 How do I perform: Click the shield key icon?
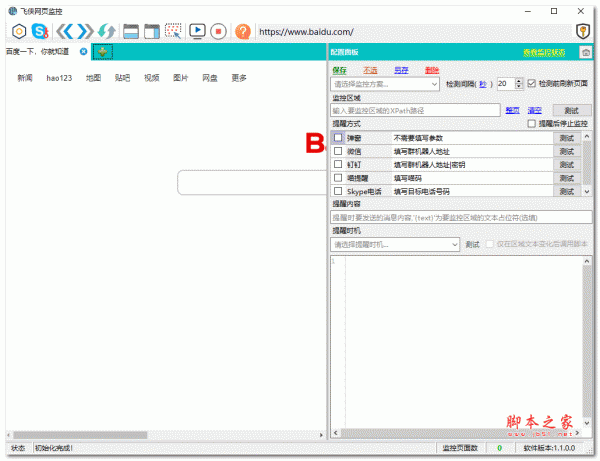(583, 31)
